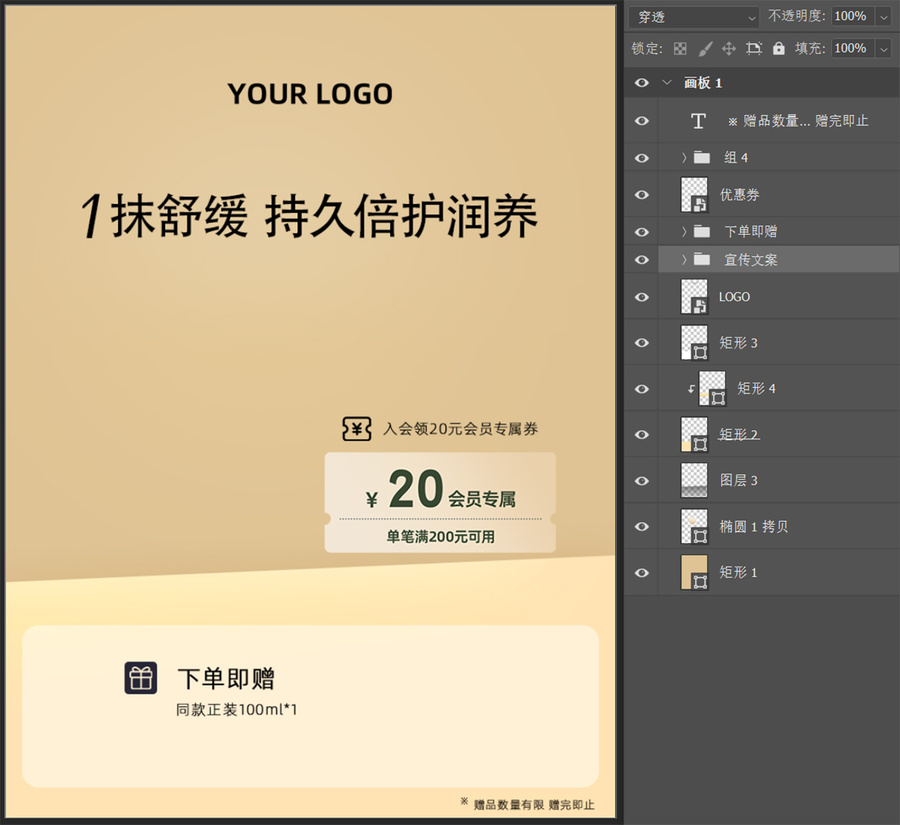
Task: Expand the 组 4 group
Action: click(684, 157)
